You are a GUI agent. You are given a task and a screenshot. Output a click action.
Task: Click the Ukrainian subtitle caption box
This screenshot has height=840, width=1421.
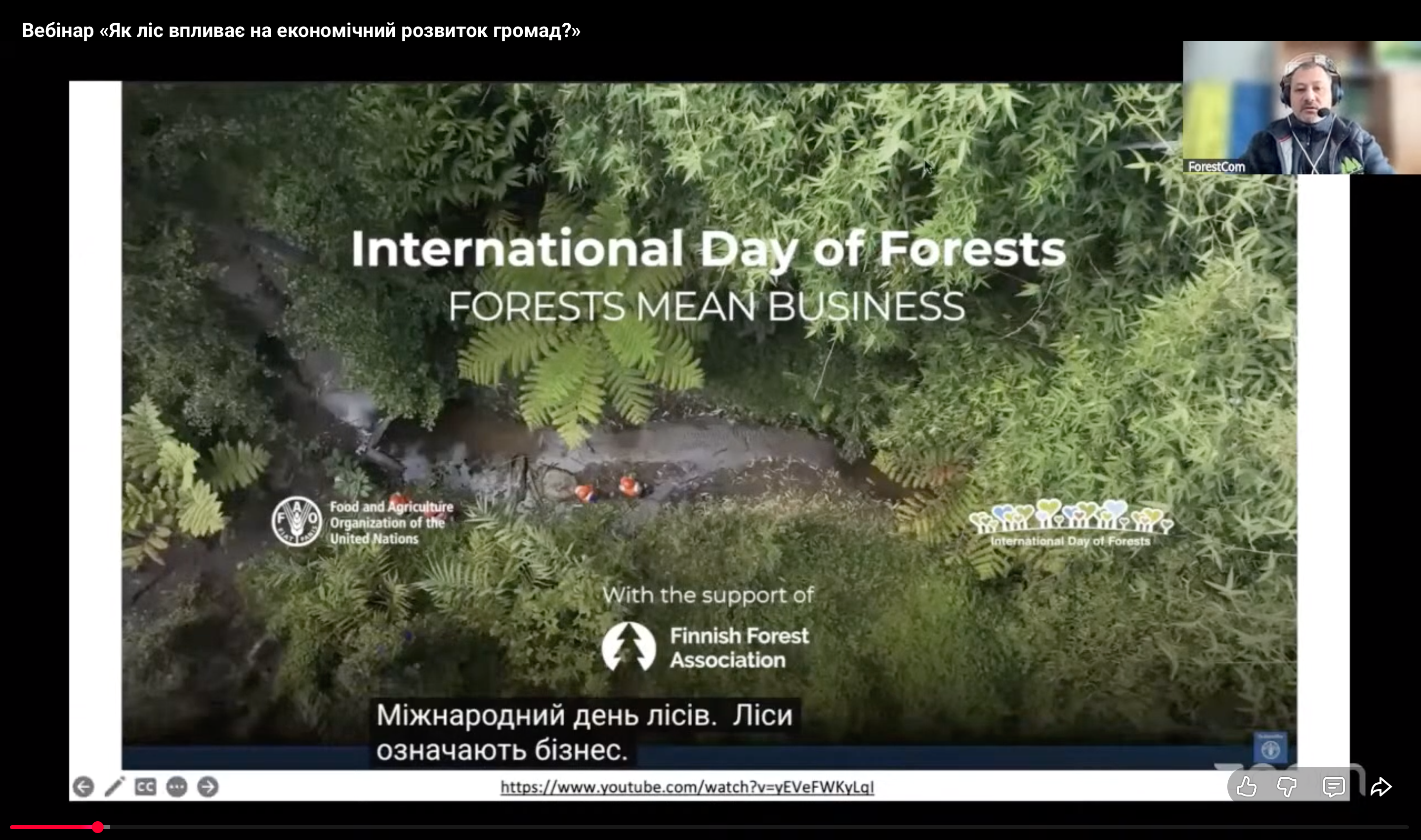pos(585,732)
